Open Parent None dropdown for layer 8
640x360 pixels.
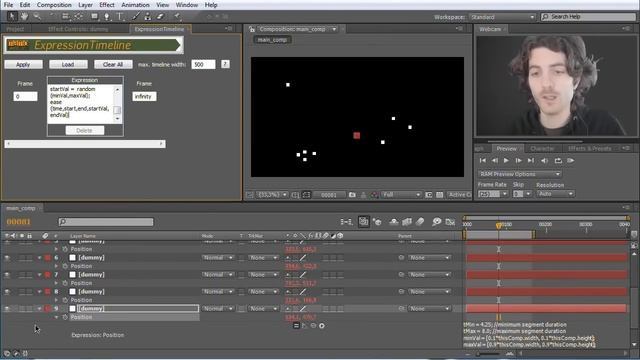click(429, 292)
